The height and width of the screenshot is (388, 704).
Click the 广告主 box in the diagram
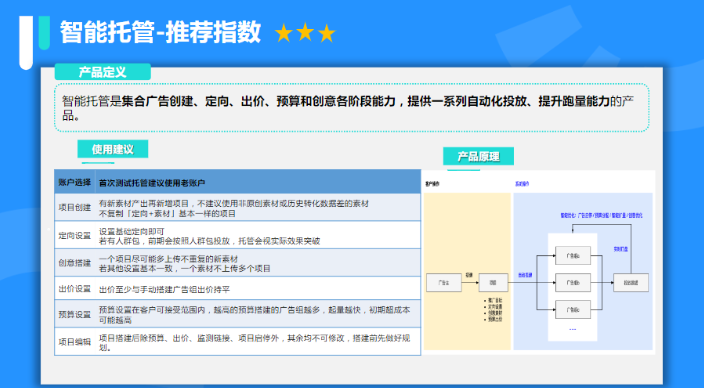click(444, 282)
